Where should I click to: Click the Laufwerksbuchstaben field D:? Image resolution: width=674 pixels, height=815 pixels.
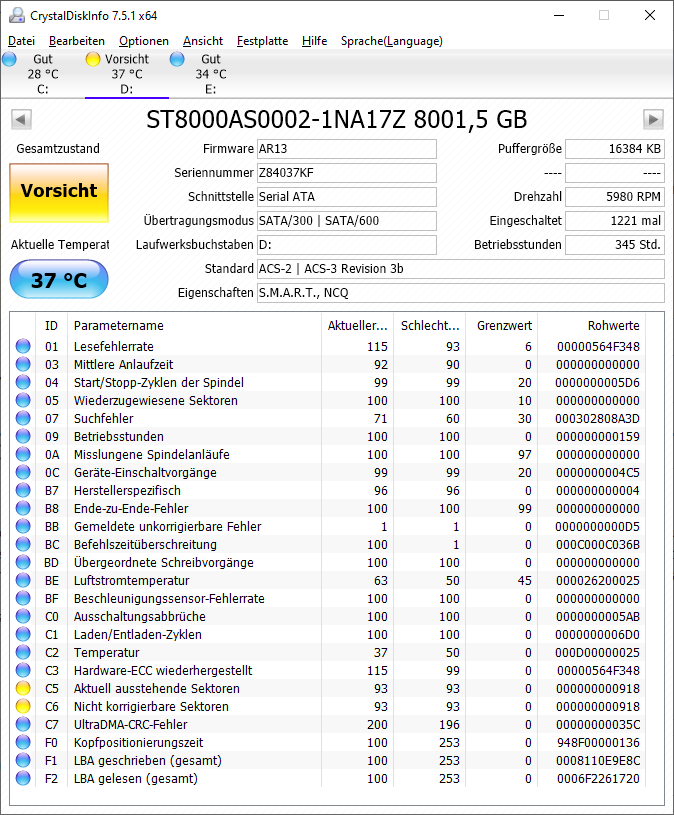point(347,245)
